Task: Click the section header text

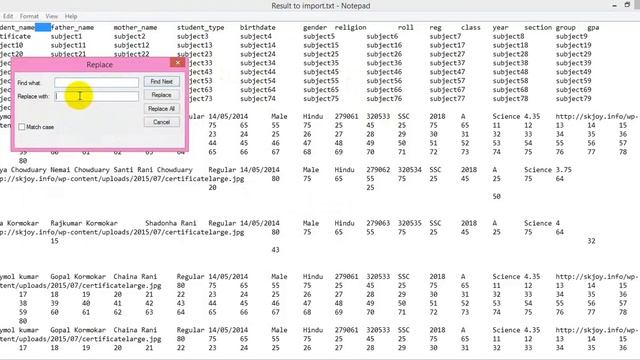Action: 538,27
